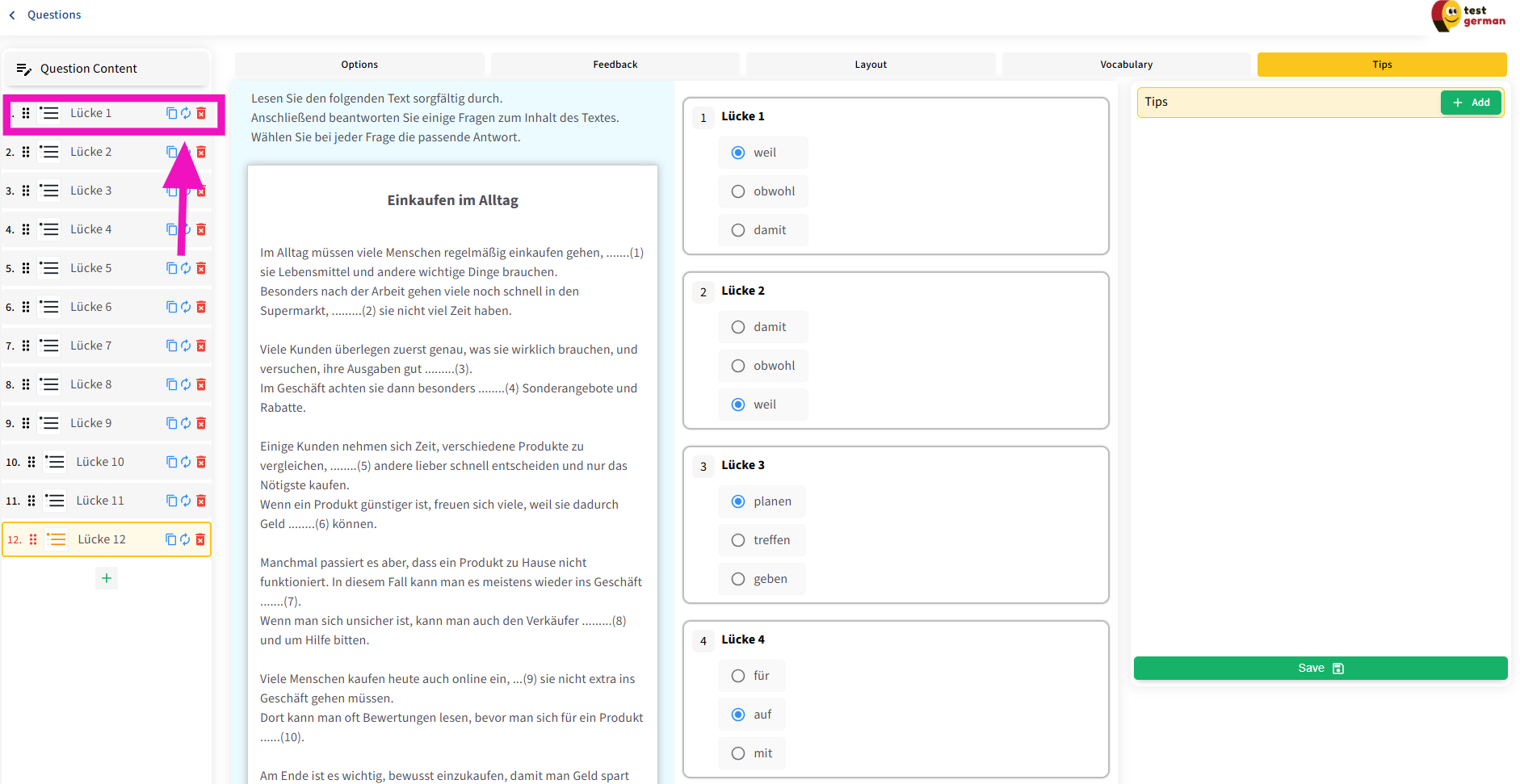Choose 'damit' option in Lücke 2
Viewport: 1520px width, 784px height.
[738, 327]
